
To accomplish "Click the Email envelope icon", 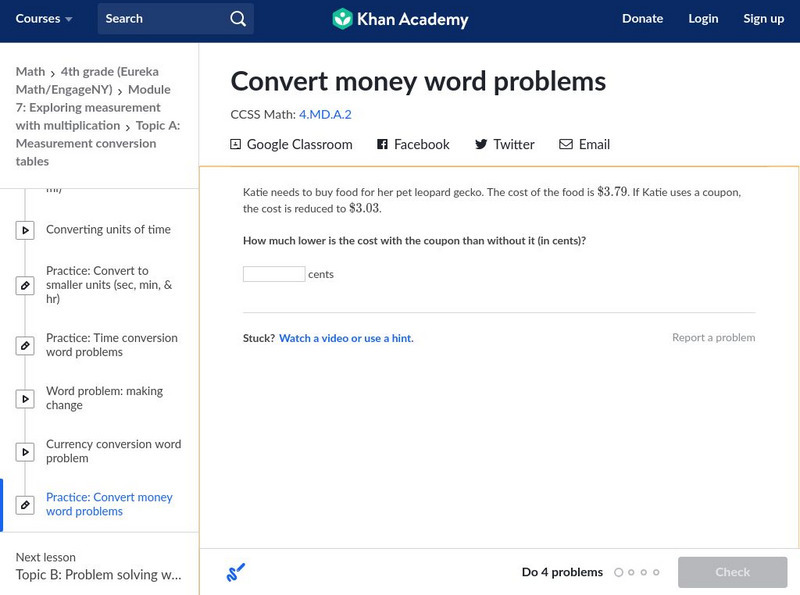I will pos(566,144).
